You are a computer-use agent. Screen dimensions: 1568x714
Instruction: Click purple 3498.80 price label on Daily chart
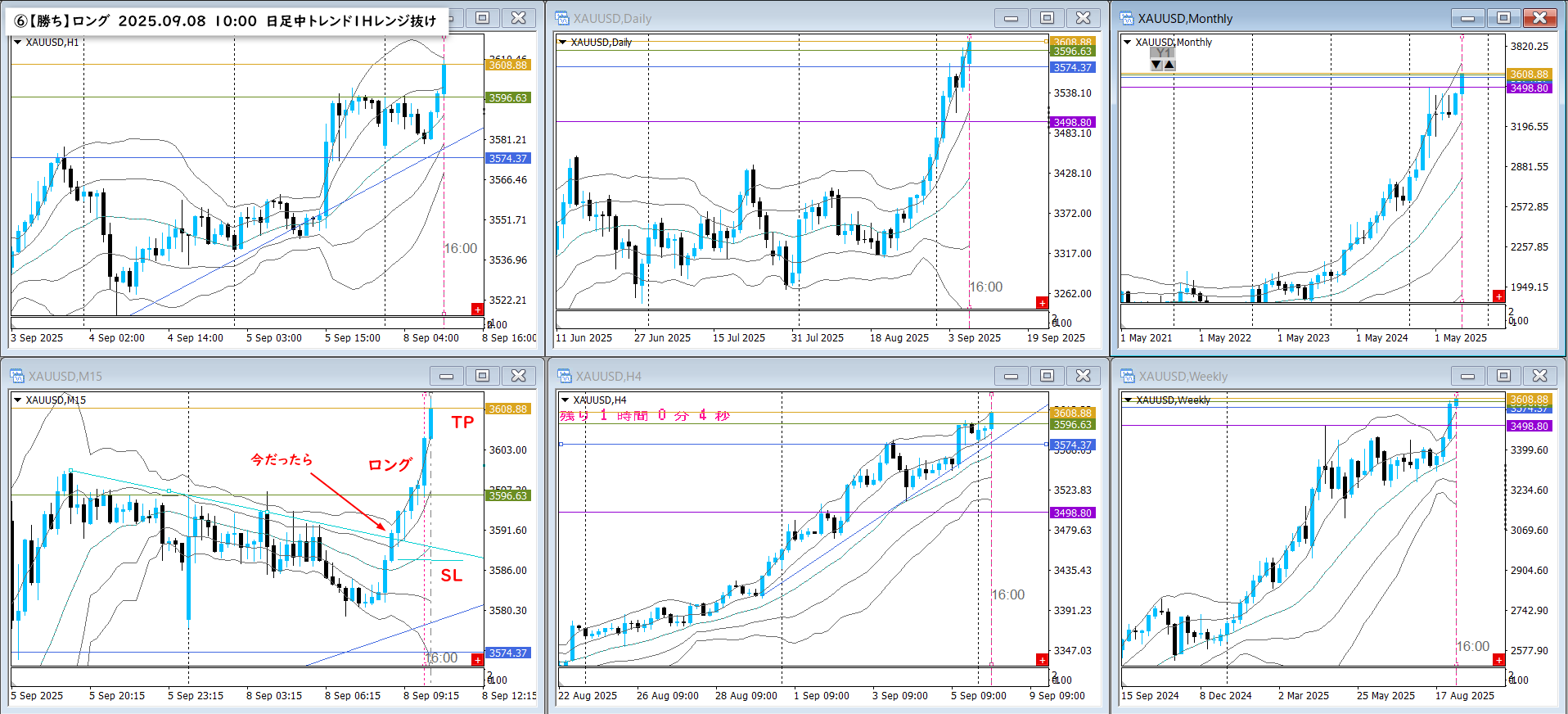pos(1071,122)
